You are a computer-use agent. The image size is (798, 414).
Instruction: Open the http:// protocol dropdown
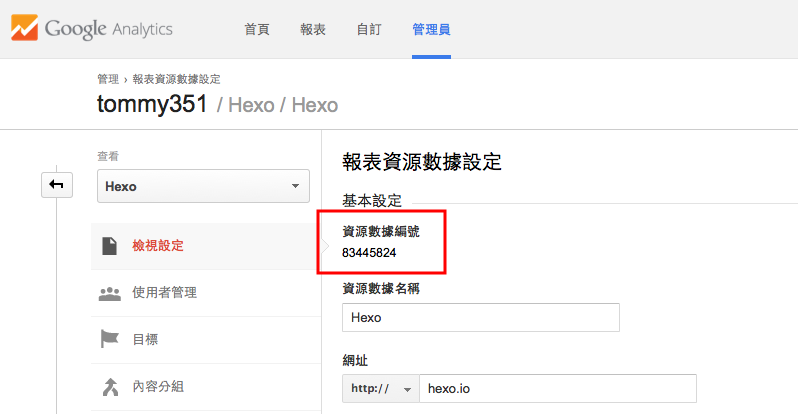click(x=379, y=388)
